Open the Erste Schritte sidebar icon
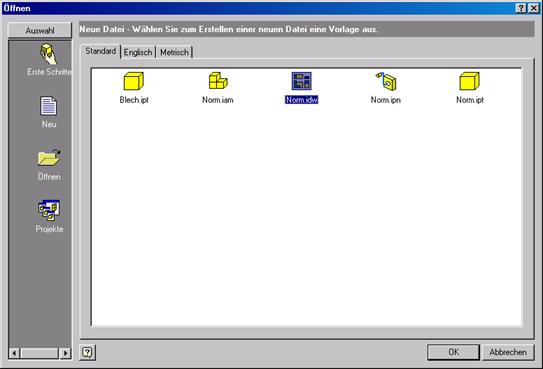The height and width of the screenshot is (369, 543). pos(48,54)
